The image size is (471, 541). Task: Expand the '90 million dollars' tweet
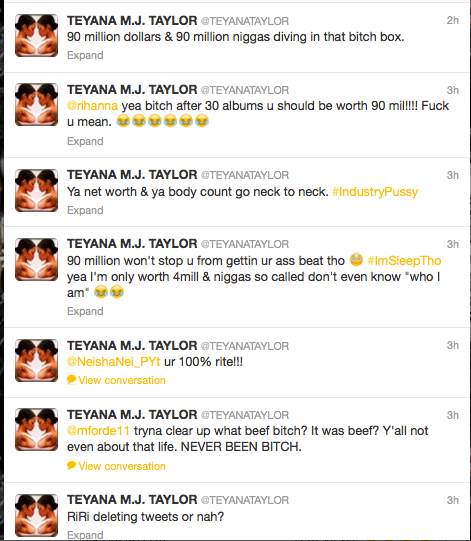(x=85, y=55)
